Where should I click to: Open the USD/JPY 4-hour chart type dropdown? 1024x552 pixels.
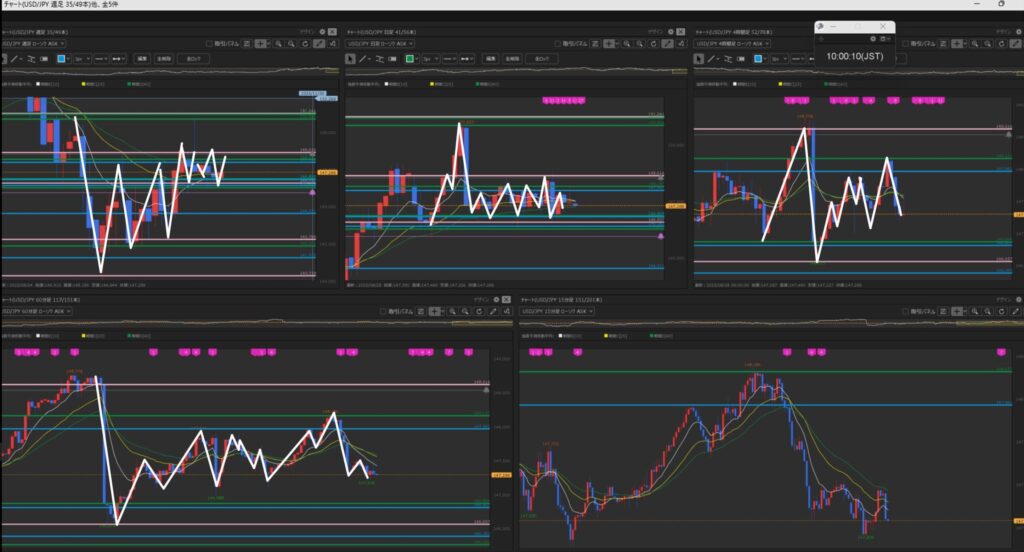732,44
